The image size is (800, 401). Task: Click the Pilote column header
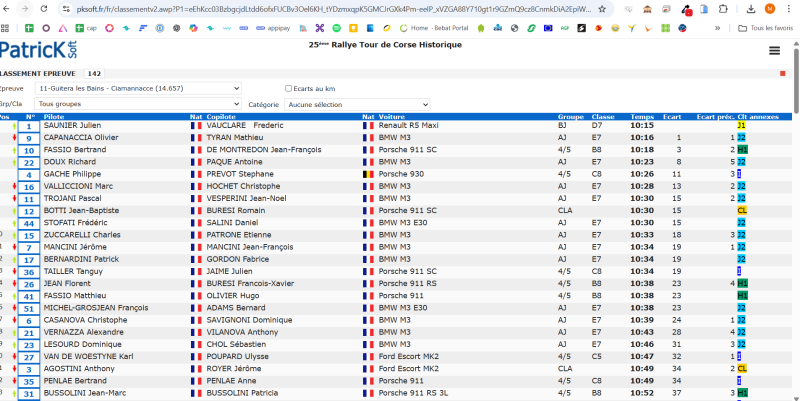tap(57, 116)
